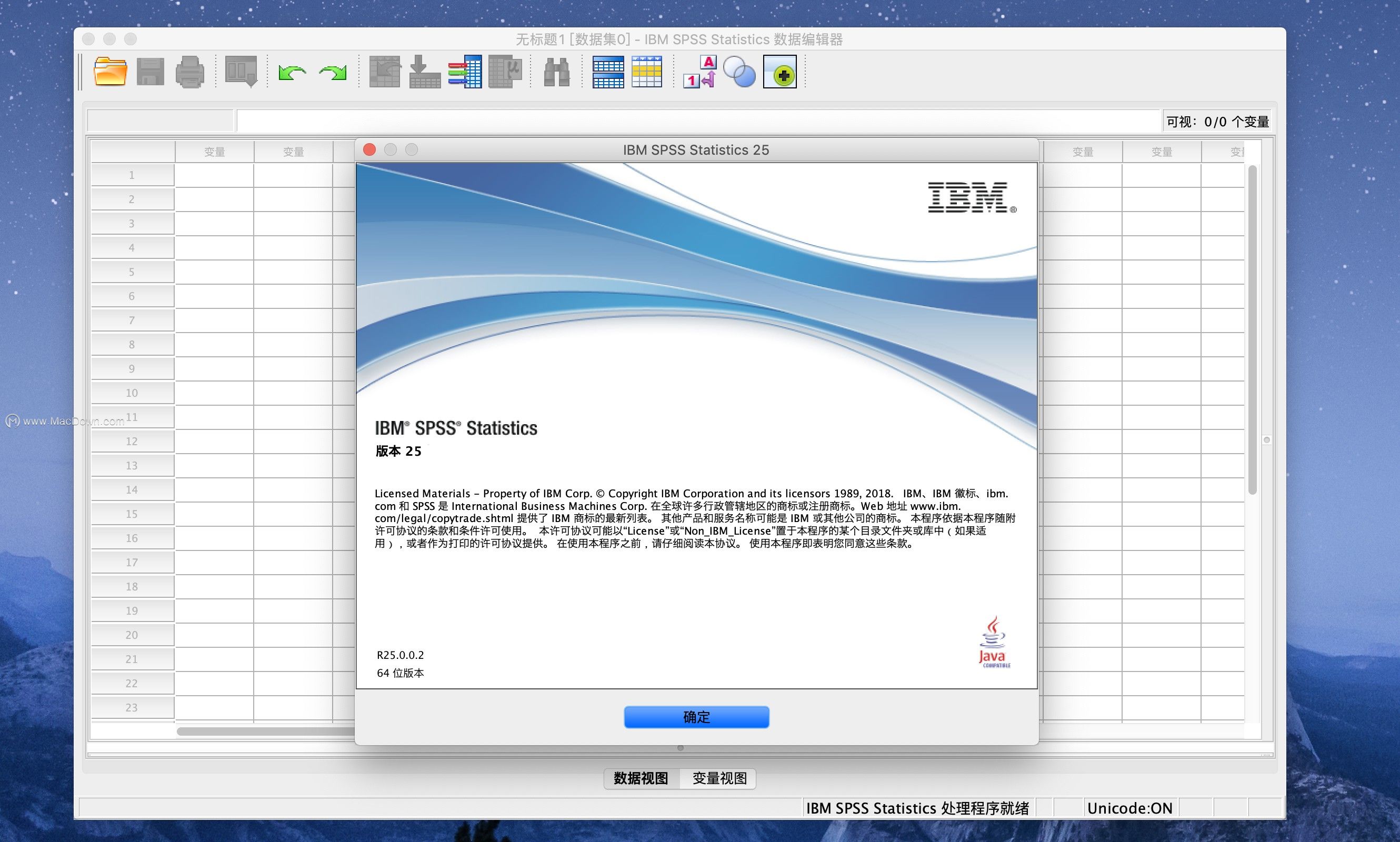The image size is (1400, 842).
Task: Click the Print icon in toolbar
Action: tap(189, 72)
